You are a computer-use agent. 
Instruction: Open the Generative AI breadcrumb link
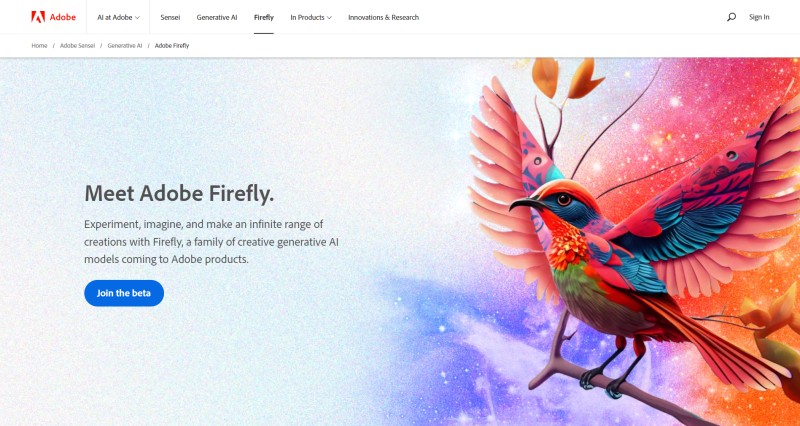(x=125, y=45)
